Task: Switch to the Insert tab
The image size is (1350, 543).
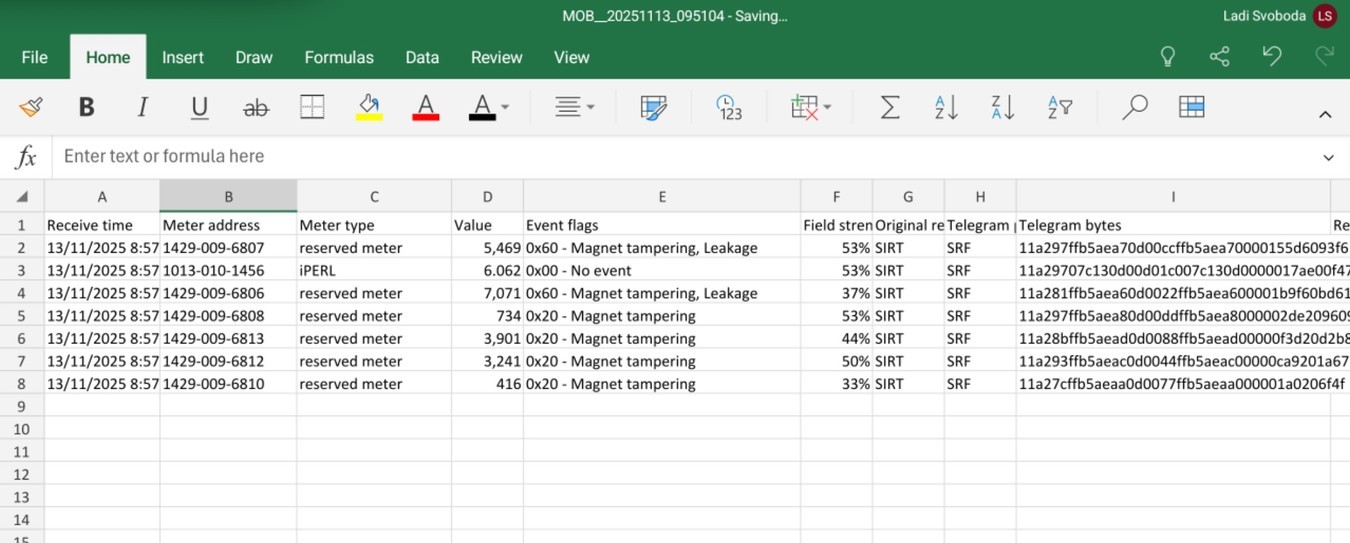Action: tap(183, 57)
